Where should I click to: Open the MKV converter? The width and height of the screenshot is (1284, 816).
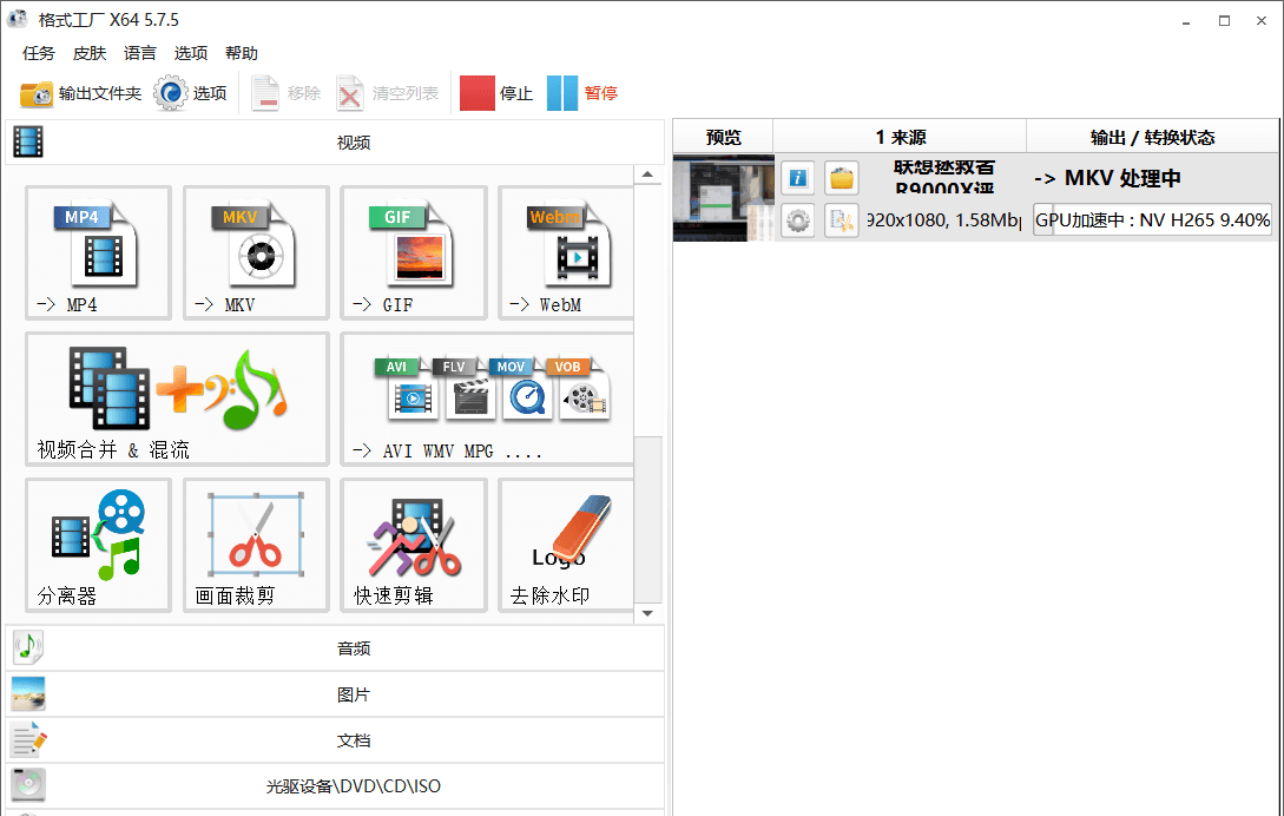coord(255,252)
